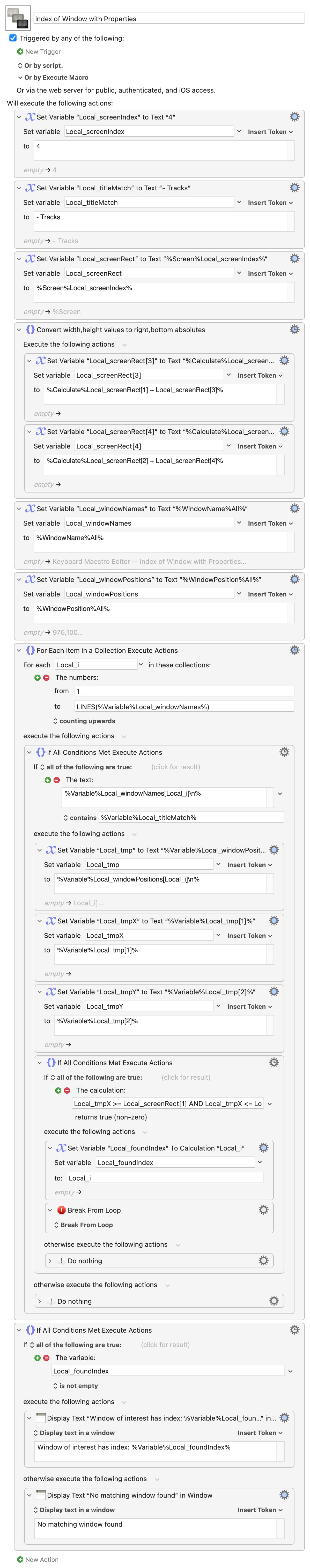310x1568 pixels.
Task: Open Insert Token menu for Local_screenRect variable
Action: coord(270,273)
